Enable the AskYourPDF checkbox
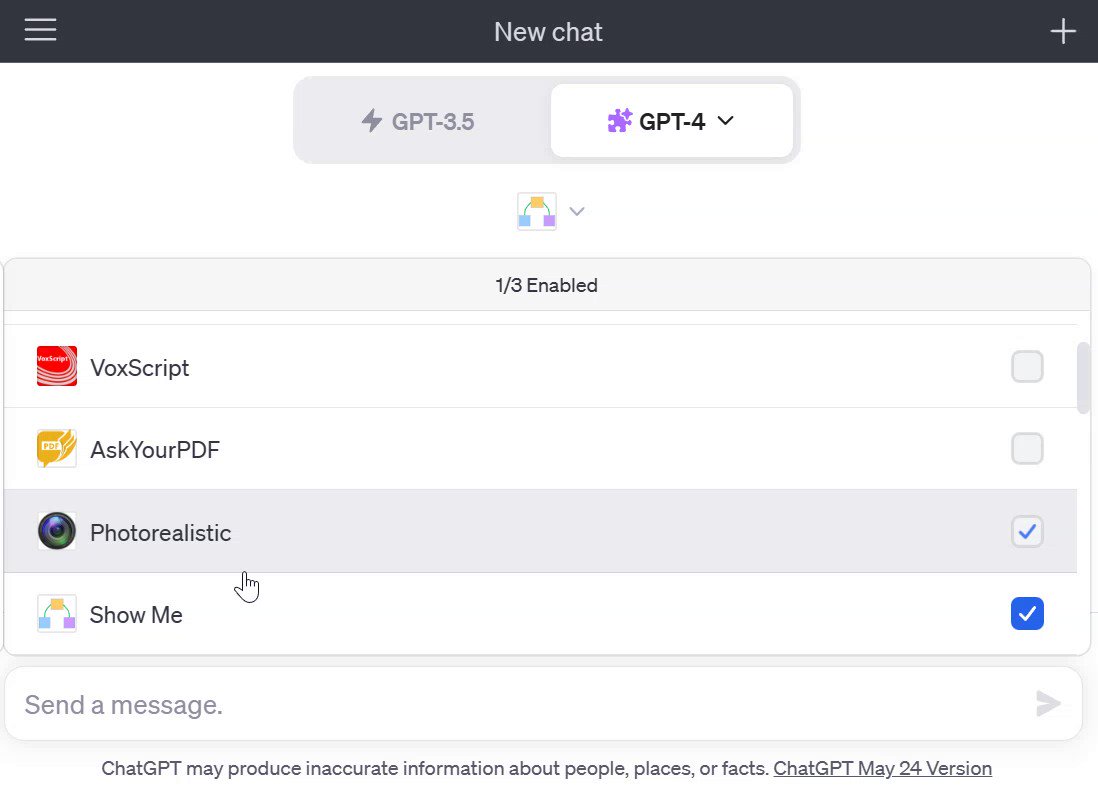 pos(1027,449)
